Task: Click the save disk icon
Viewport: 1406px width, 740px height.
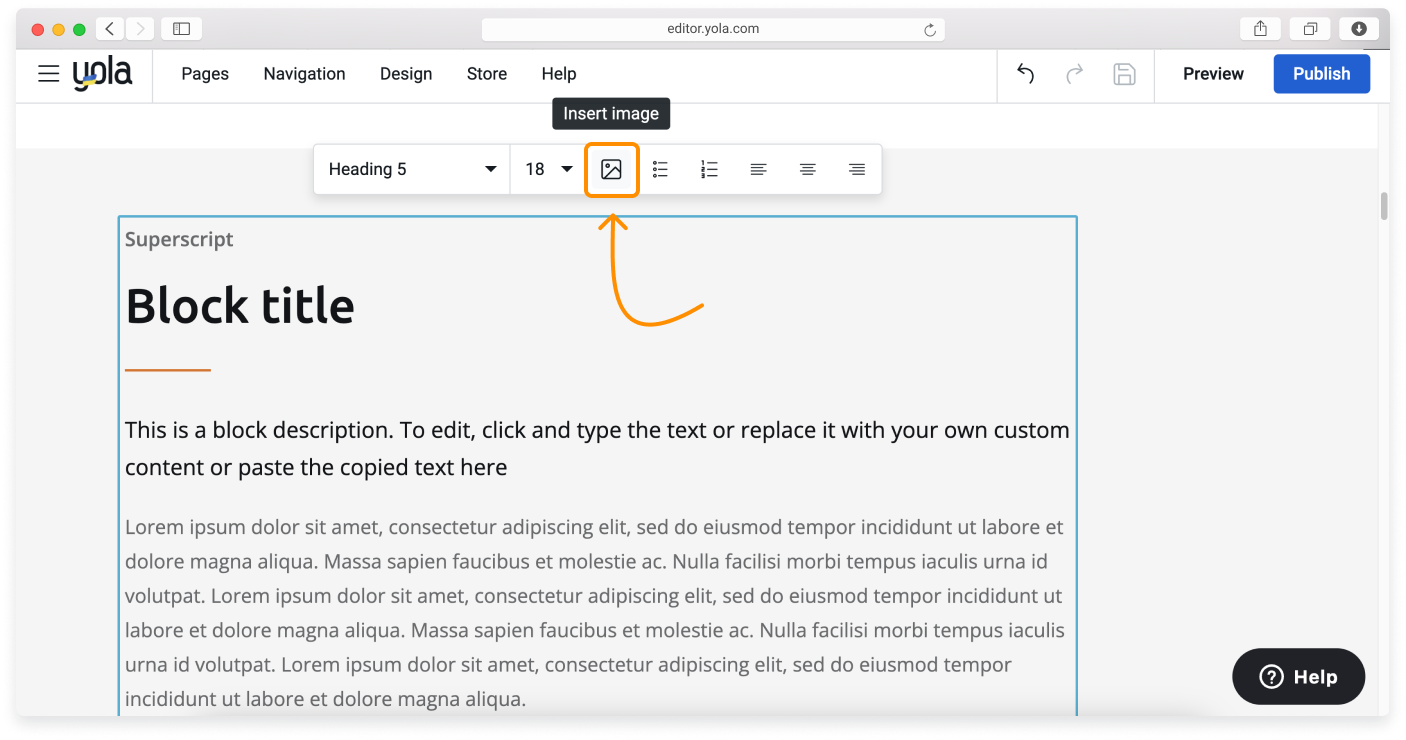Action: coord(1124,74)
